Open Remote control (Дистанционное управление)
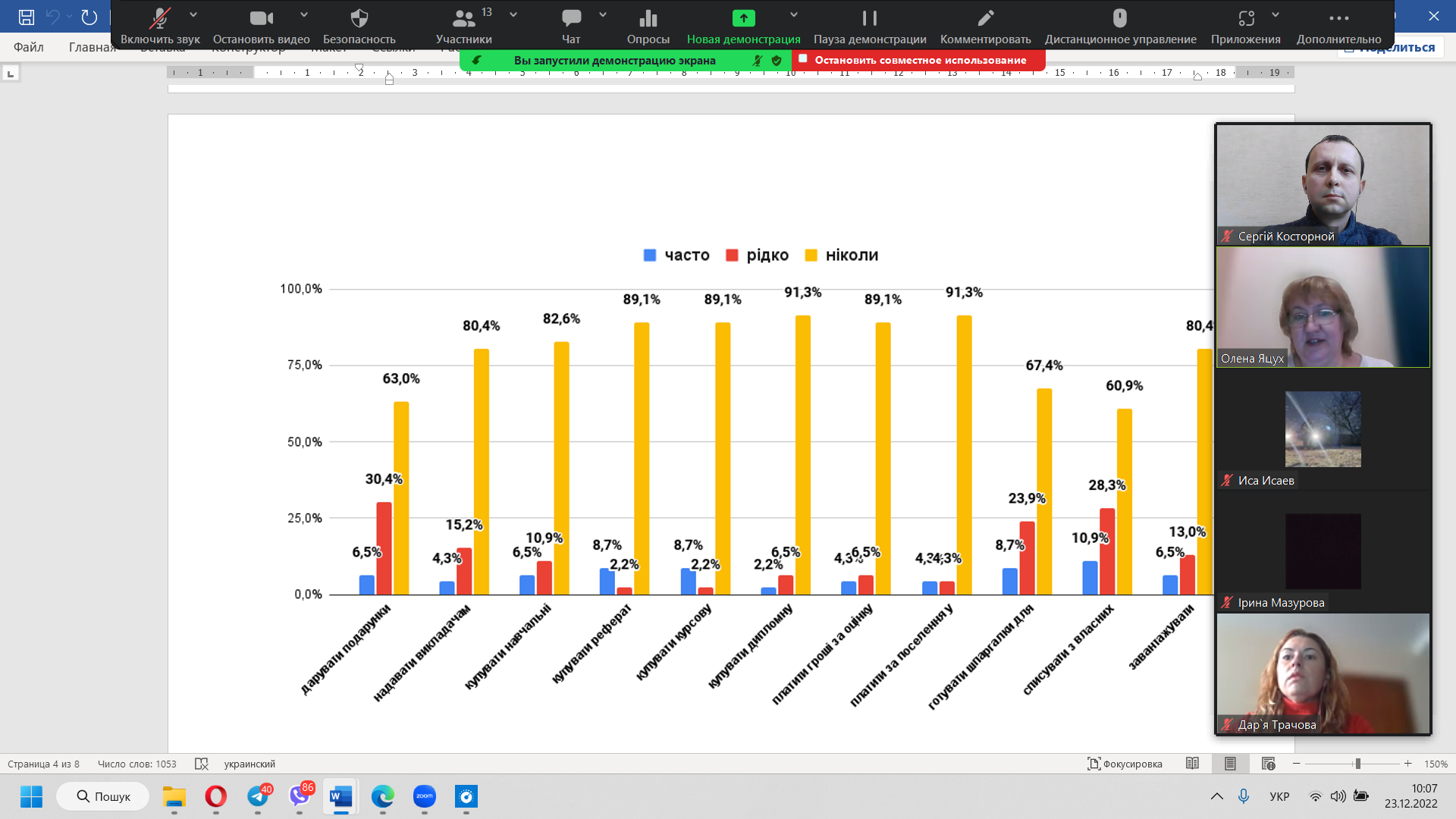The width and height of the screenshot is (1456, 819). [1120, 18]
